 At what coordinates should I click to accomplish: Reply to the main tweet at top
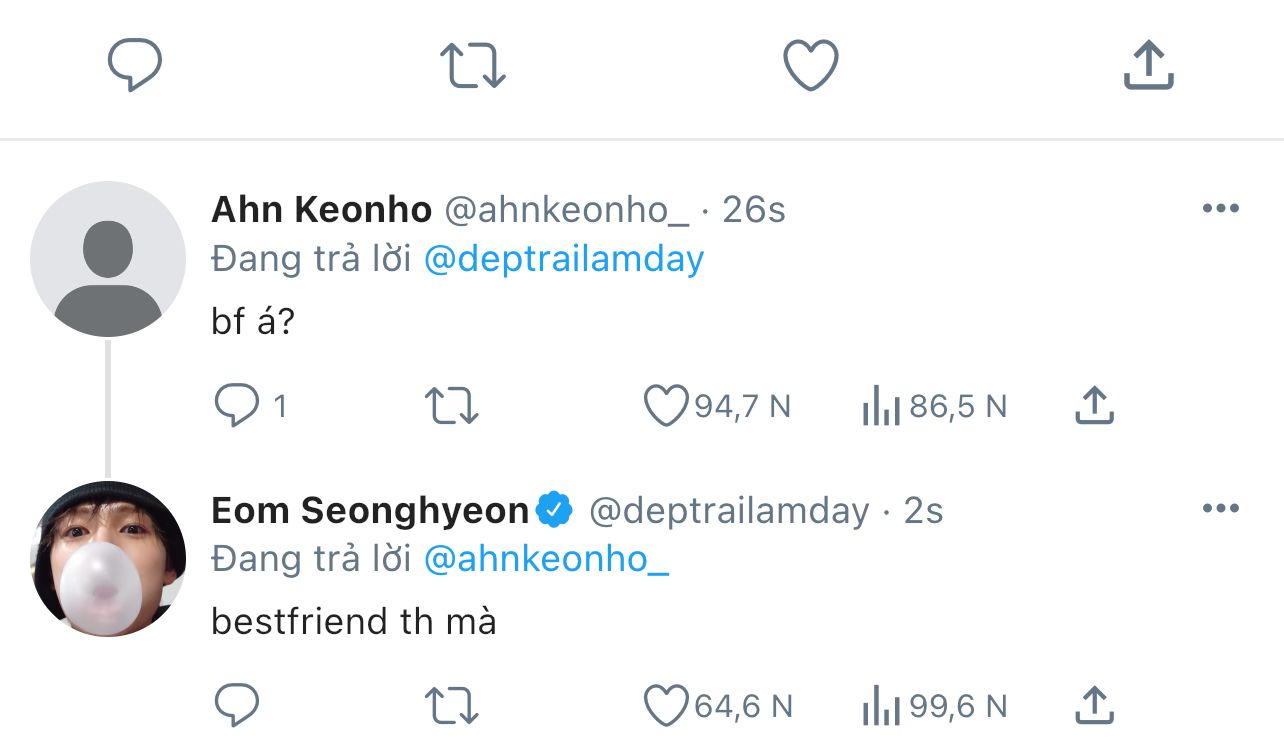135,66
